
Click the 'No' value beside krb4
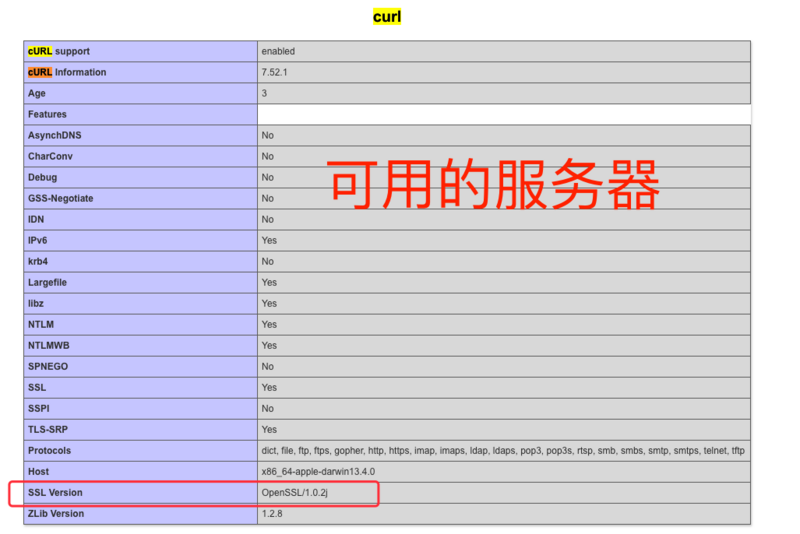pyautogui.click(x=268, y=262)
